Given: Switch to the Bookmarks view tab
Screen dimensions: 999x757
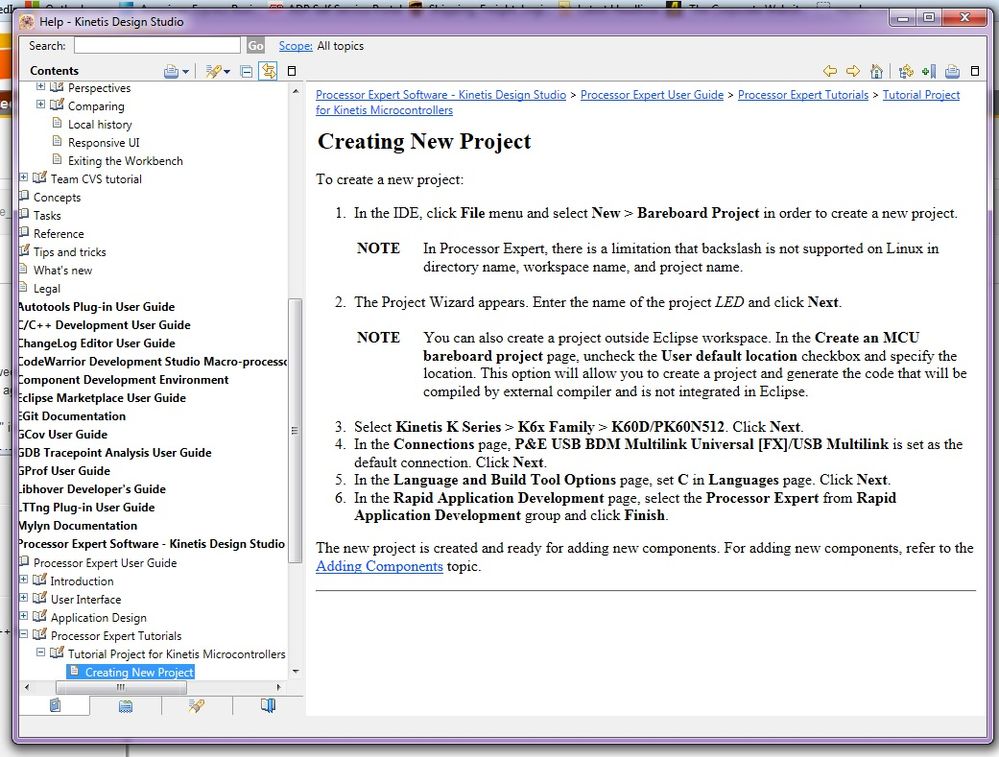Looking at the screenshot, I should 268,705.
